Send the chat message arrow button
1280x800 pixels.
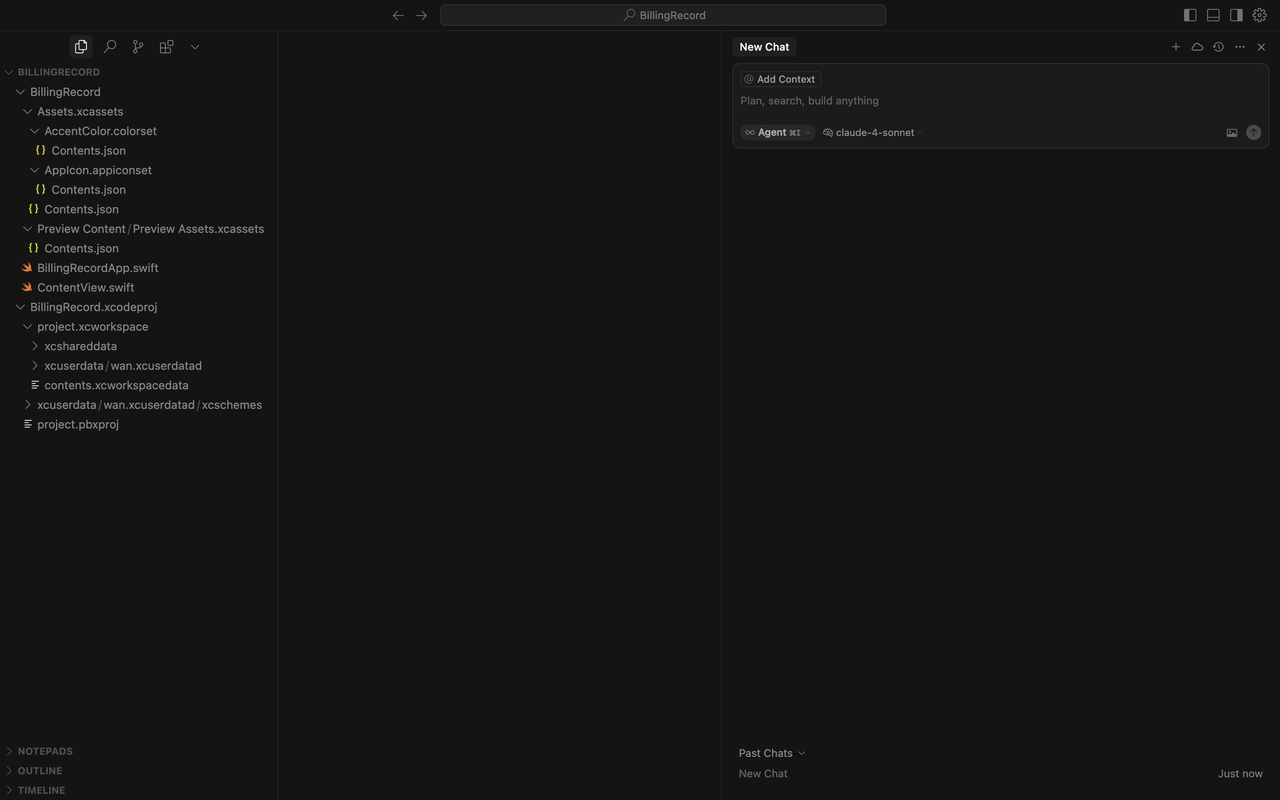(1254, 132)
